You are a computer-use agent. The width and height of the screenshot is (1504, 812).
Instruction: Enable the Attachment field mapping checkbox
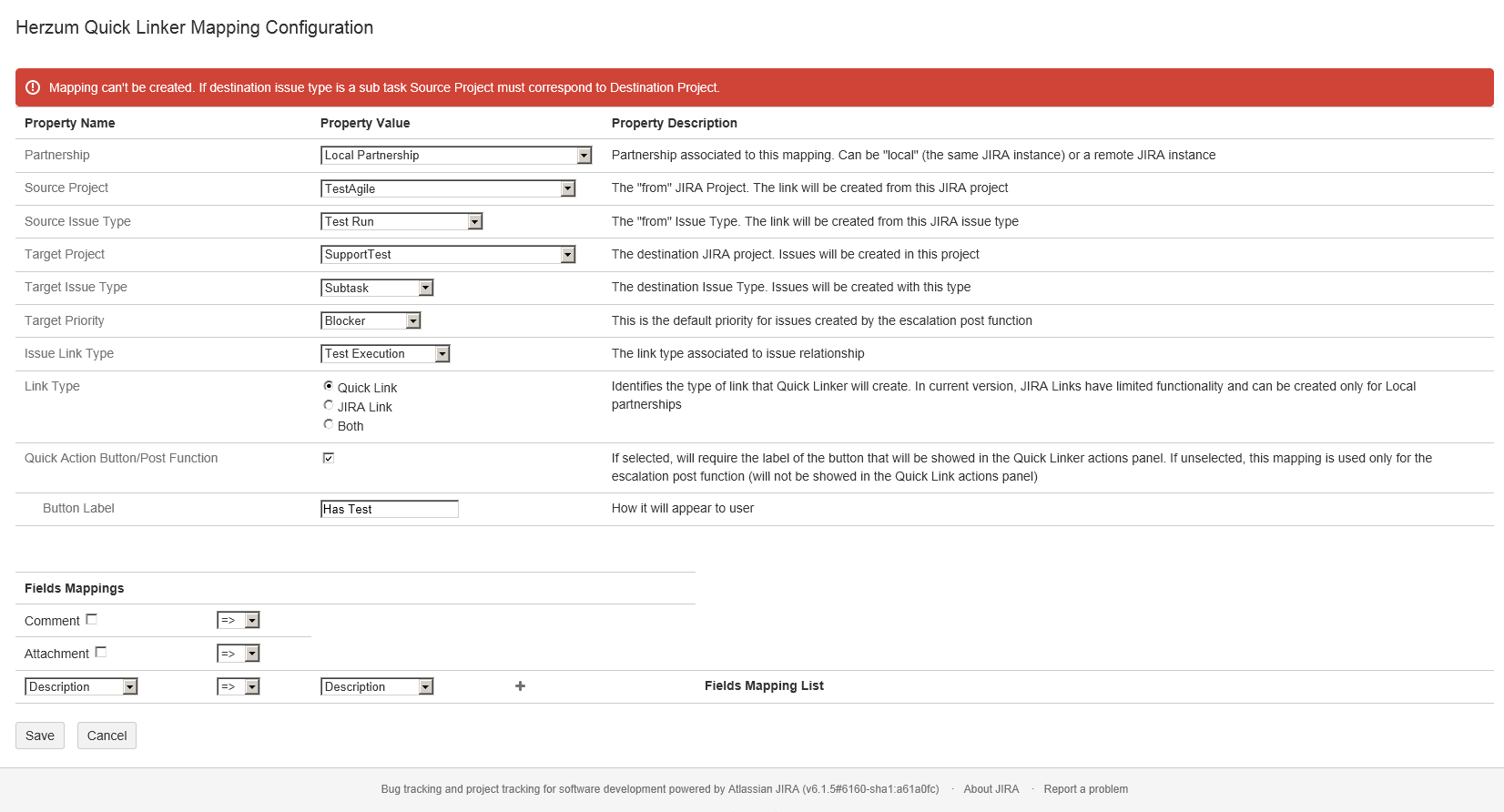tap(101, 653)
